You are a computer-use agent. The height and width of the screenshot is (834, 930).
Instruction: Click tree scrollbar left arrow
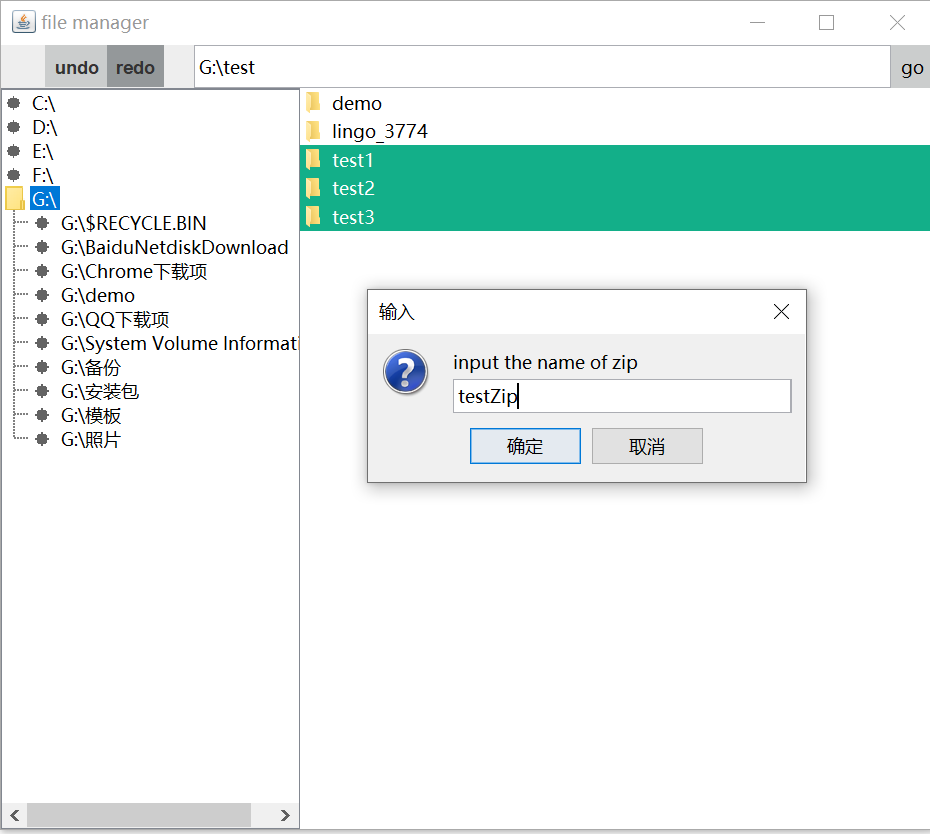point(15,815)
